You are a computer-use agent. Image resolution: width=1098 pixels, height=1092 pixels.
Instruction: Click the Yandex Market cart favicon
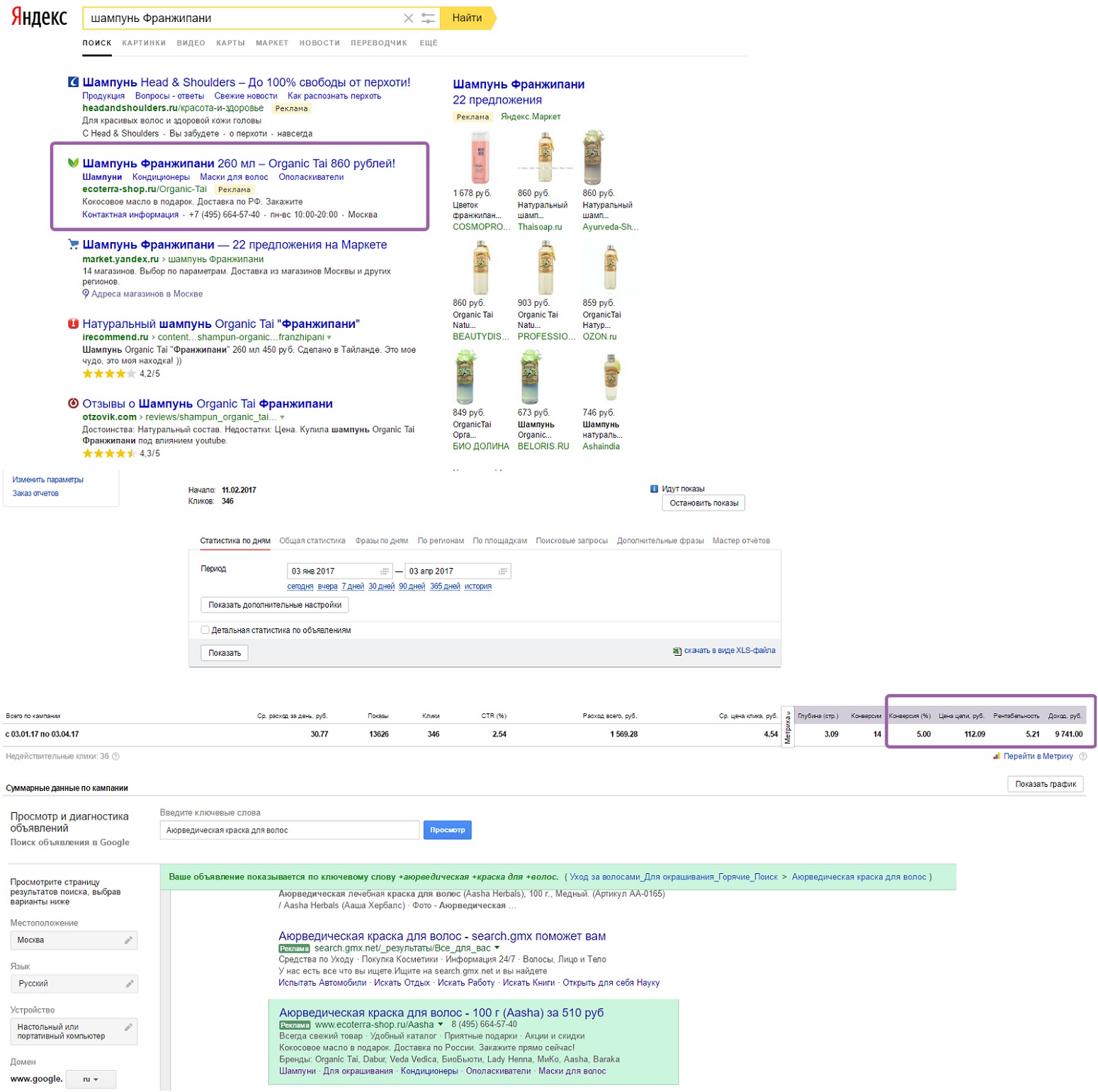(x=73, y=244)
